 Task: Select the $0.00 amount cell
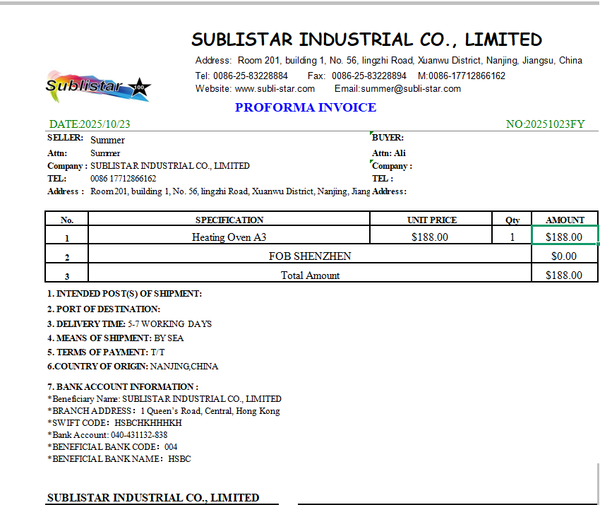point(565,256)
